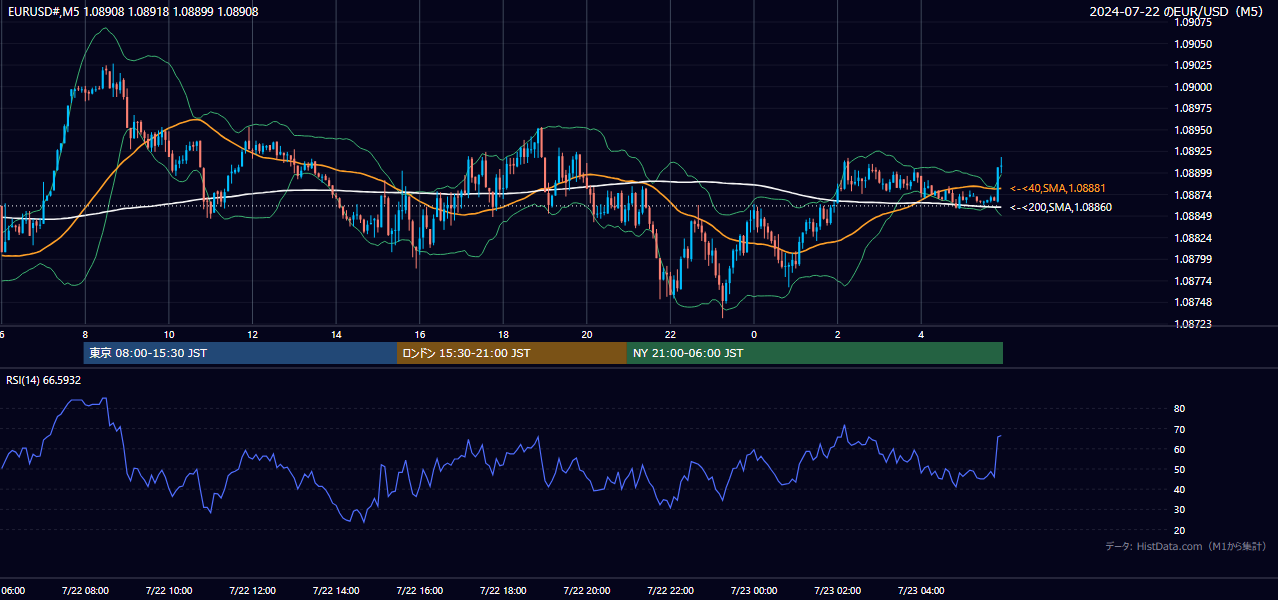Select the NY 21:00-06:00 JST session bar
This screenshot has height=600, width=1278.
coord(815,353)
